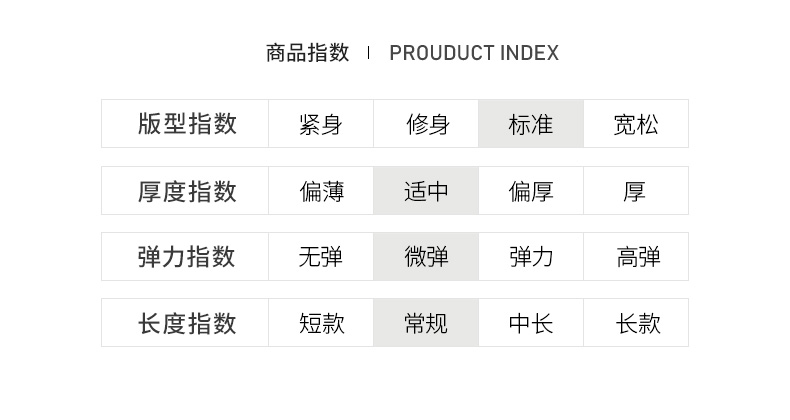The image size is (790, 420).
Task: Choose the 偏厚 thickness option
Action: pos(531,191)
